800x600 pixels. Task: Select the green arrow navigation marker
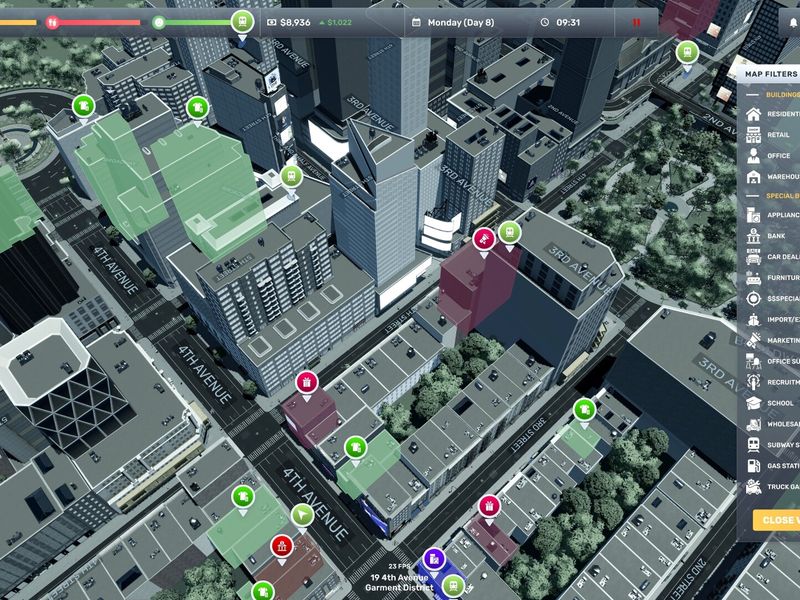[x=302, y=515]
